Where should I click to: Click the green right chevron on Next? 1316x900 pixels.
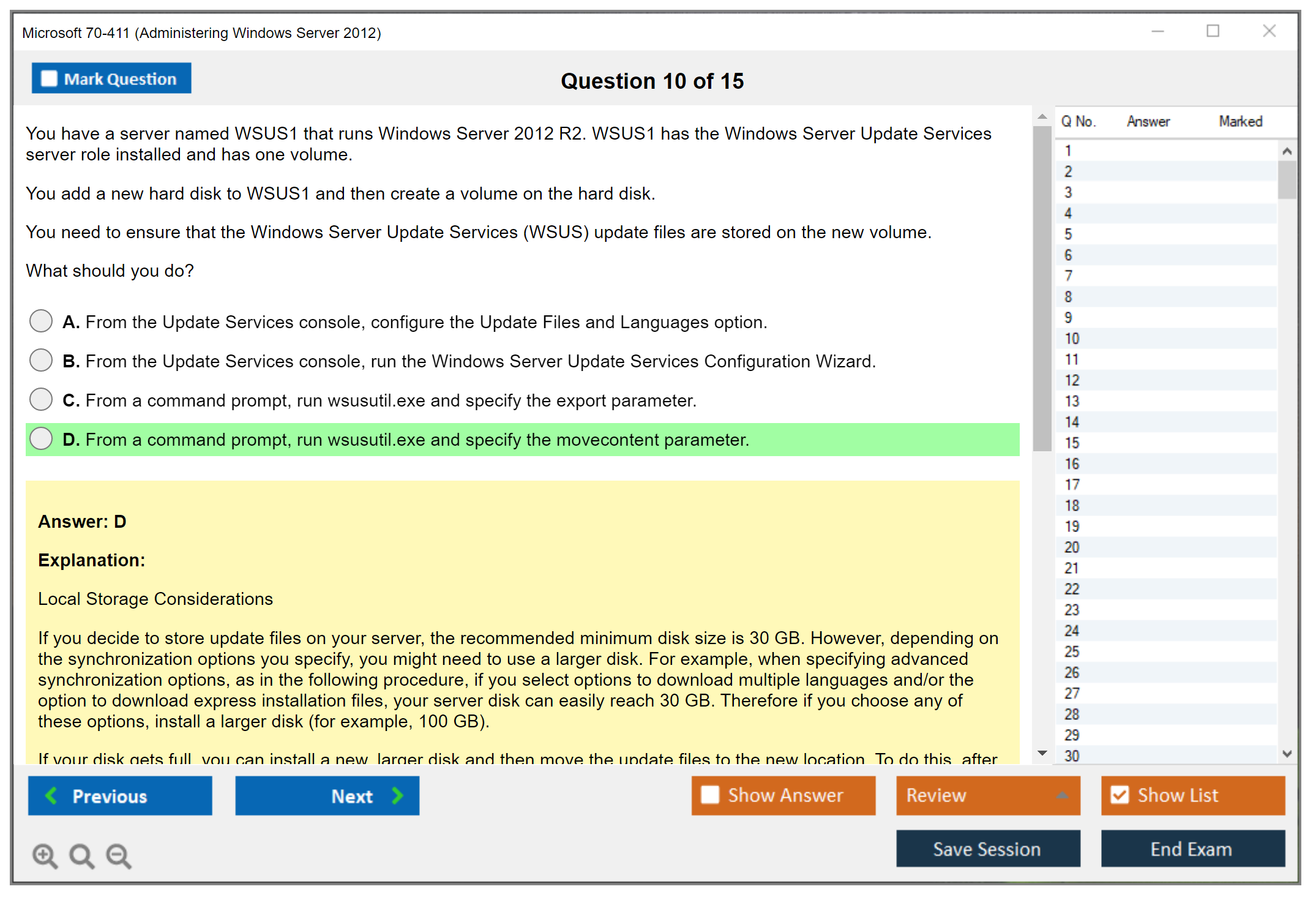pyautogui.click(x=398, y=796)
